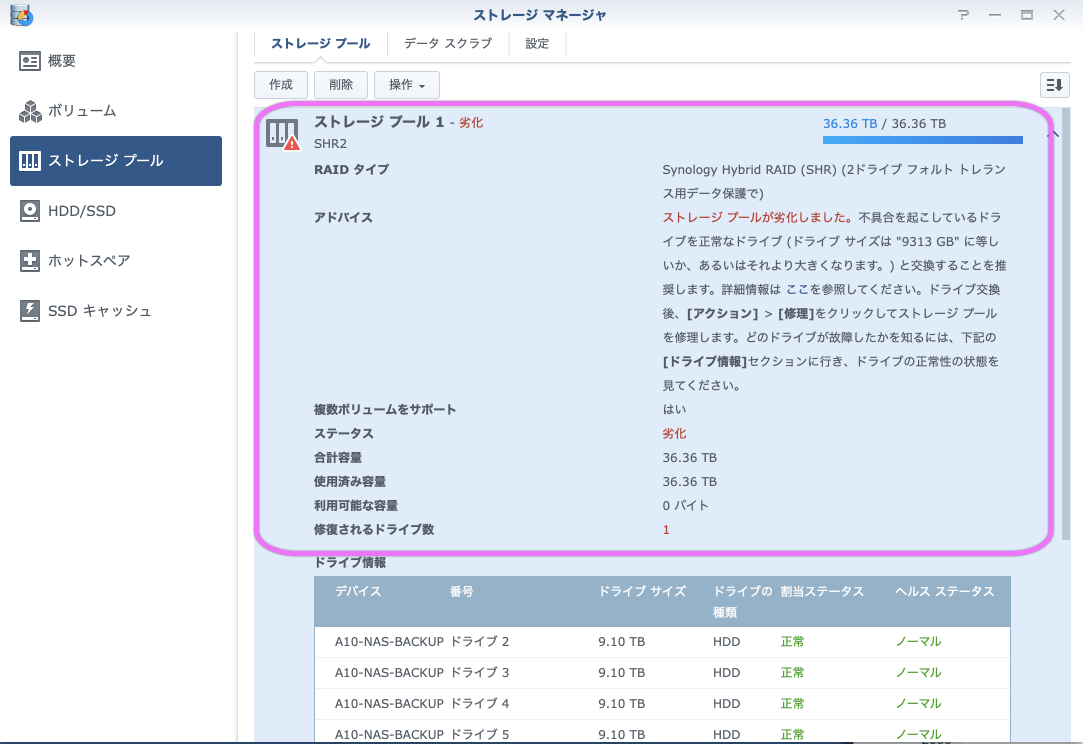Click the 36.36 TB capacity usage bar

[922, 140]
